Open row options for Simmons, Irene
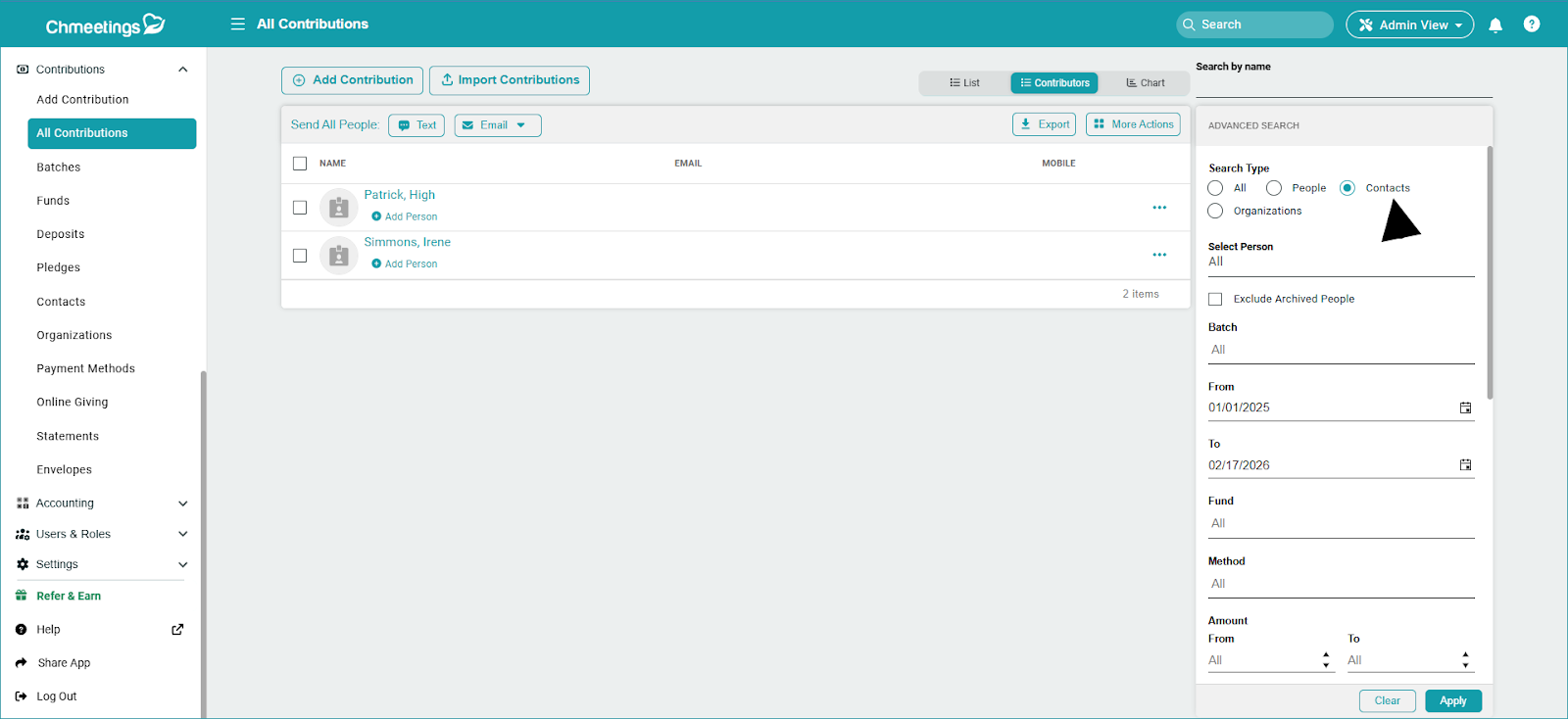 click(1159, 255)
